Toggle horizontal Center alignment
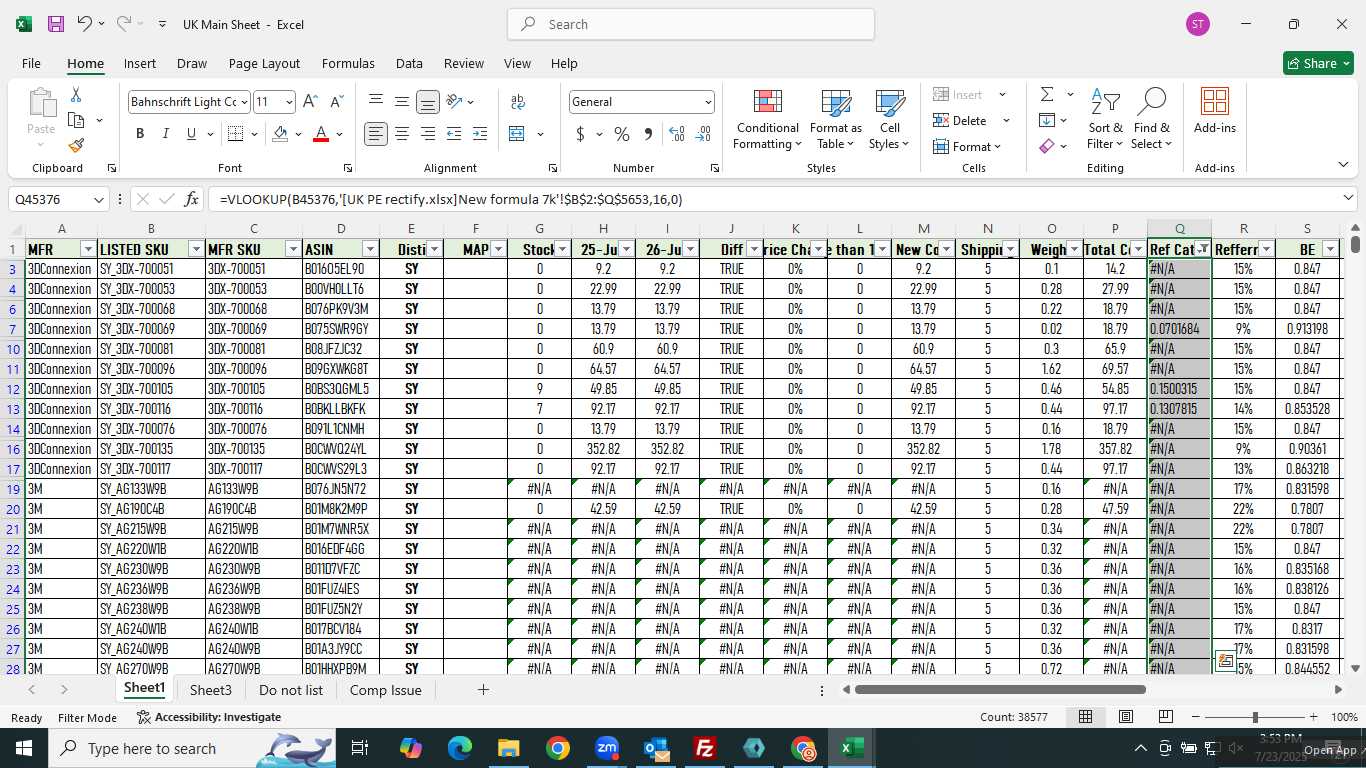The image size is (1366, 768). [402, 134]
